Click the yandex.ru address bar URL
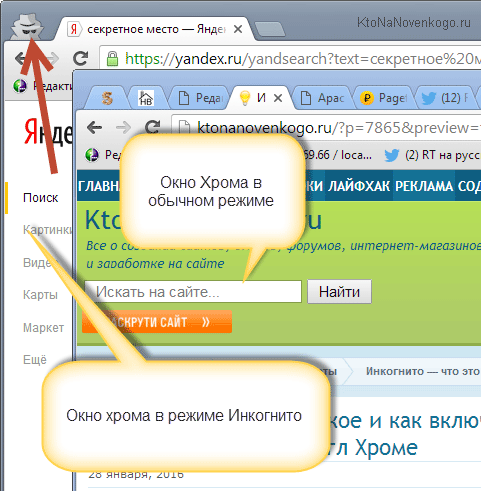 [303, 59]
